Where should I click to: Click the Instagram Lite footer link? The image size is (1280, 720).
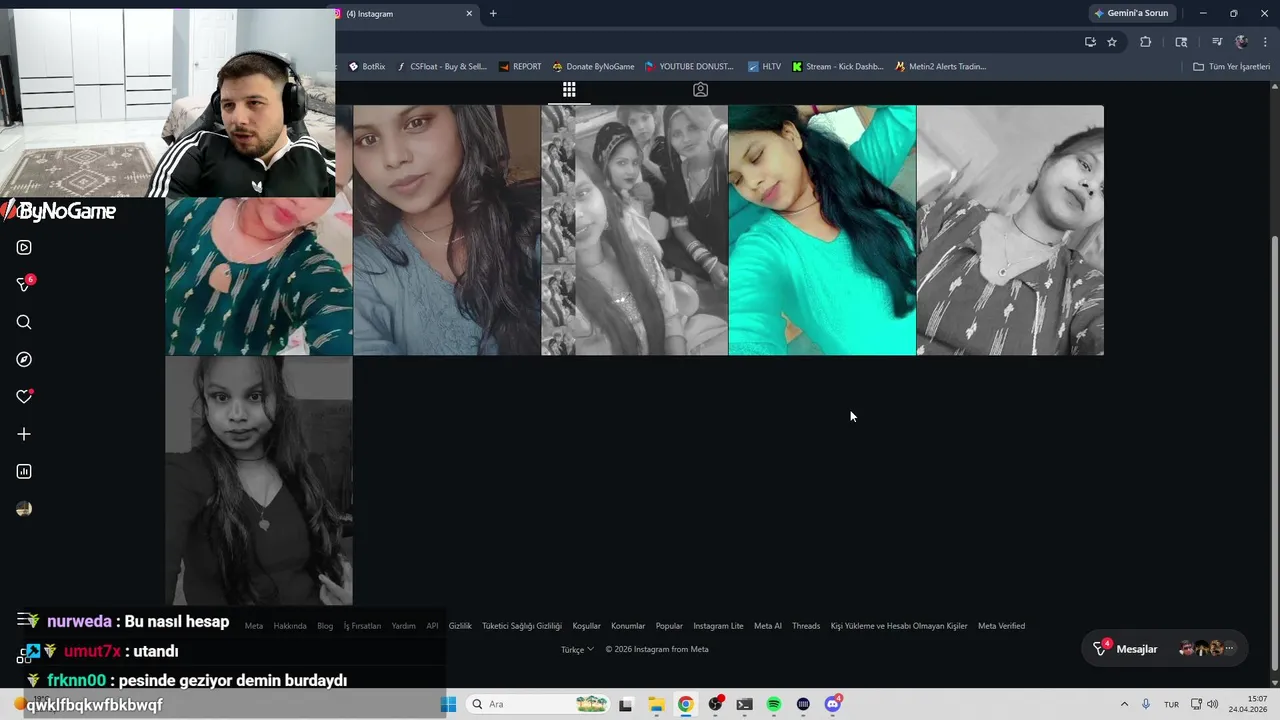pyautogui.click(x=718, y=626)
